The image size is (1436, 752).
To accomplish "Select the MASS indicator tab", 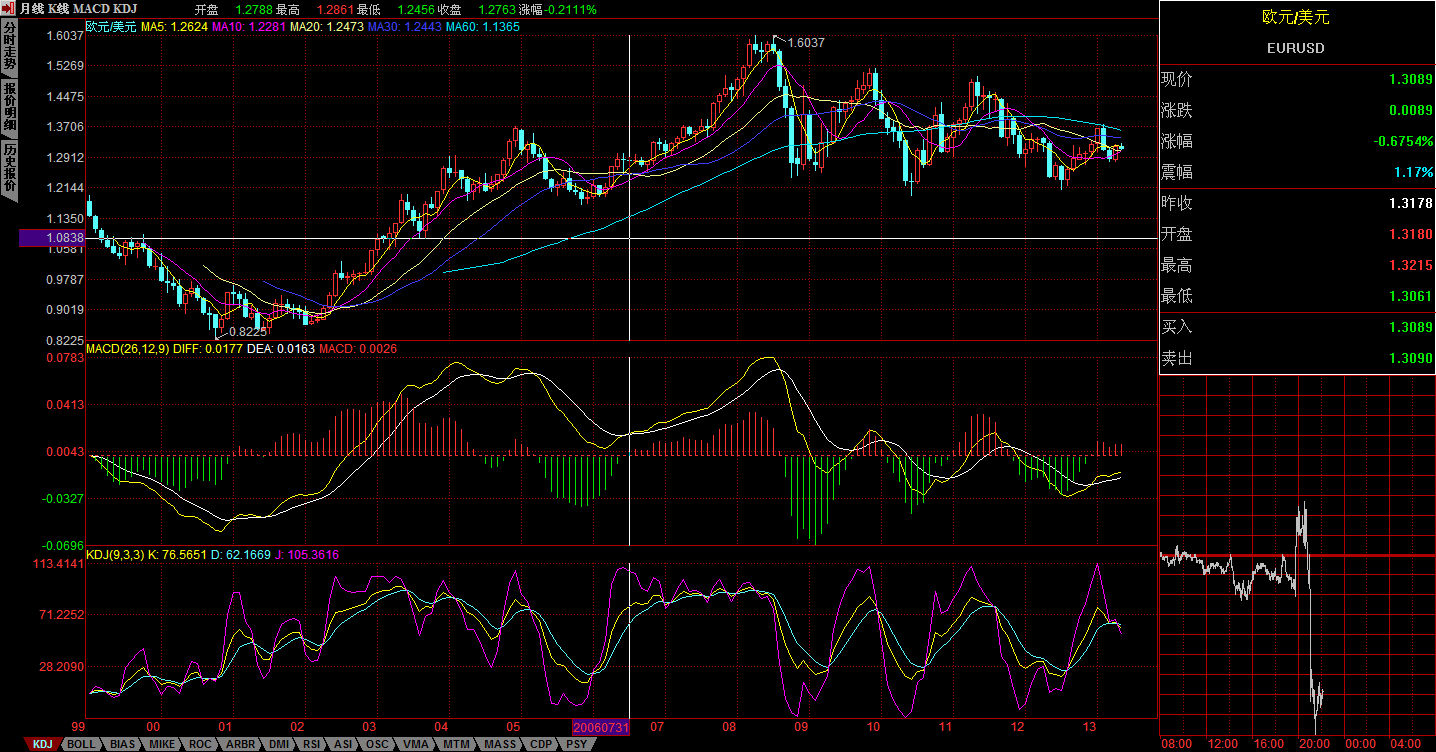I will [499, 744].
